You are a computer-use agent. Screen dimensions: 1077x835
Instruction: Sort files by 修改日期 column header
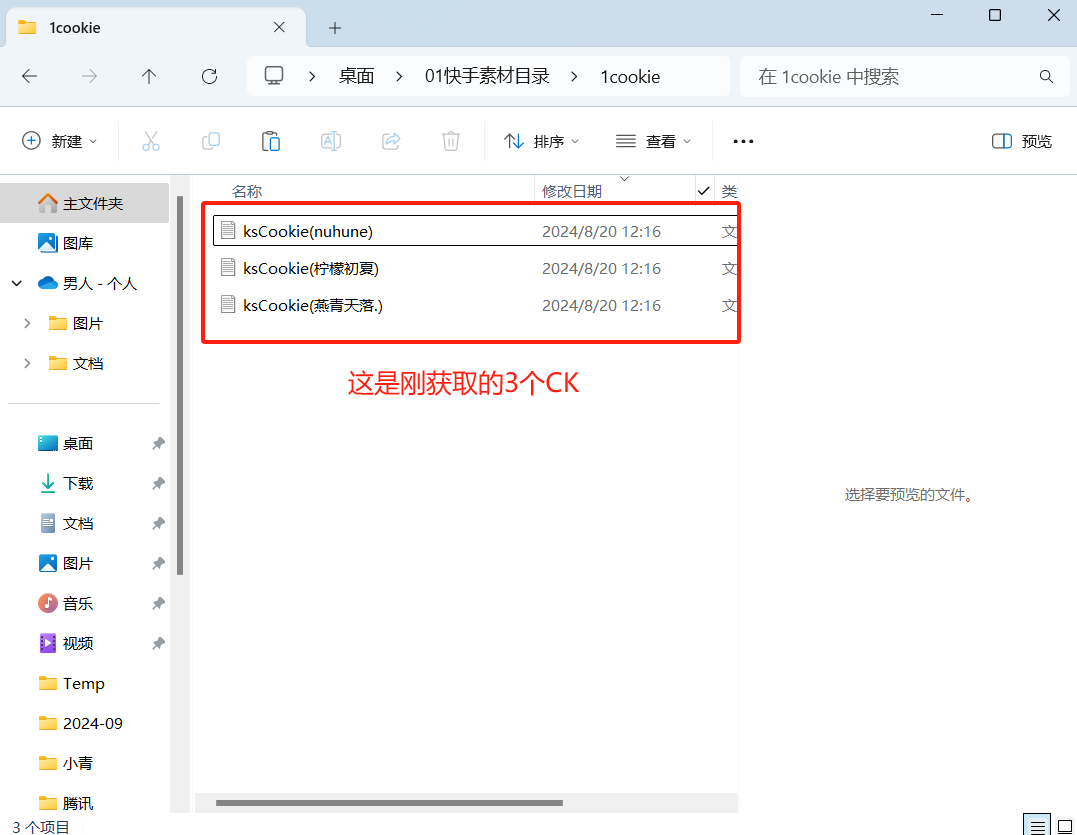pyautogui.click(x=572, y=191)
